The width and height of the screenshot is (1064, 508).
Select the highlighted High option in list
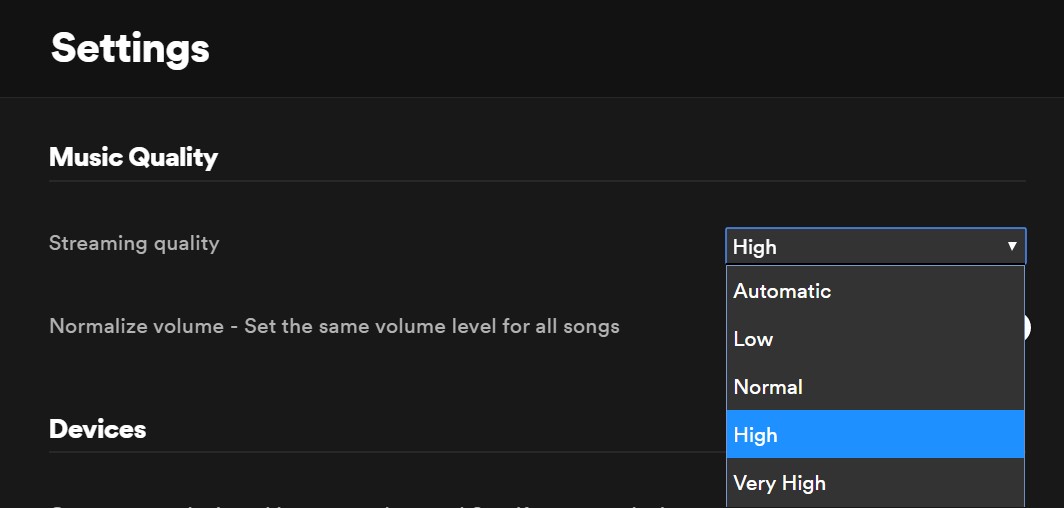tap(755, 435)
